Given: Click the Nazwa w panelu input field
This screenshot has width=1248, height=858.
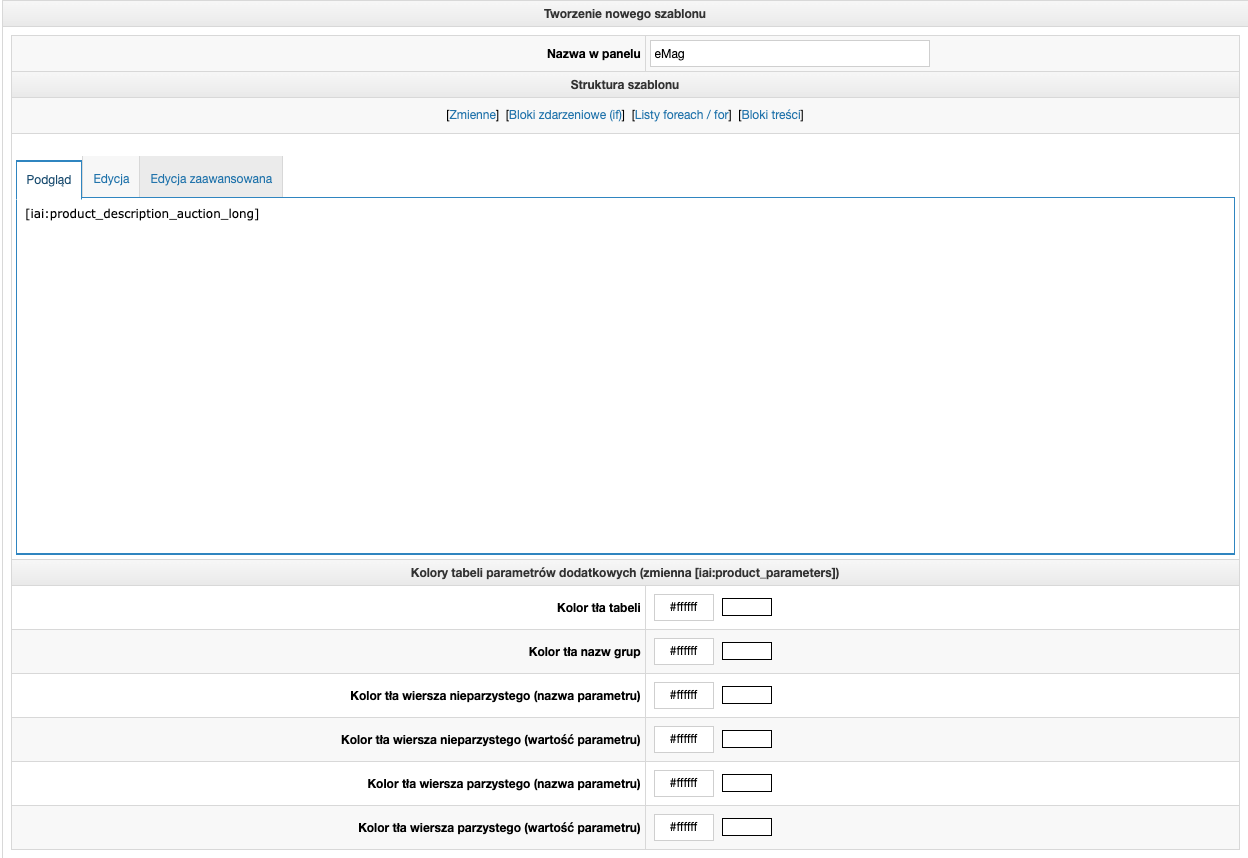Looking at the screenshot, I should (789, 53).
